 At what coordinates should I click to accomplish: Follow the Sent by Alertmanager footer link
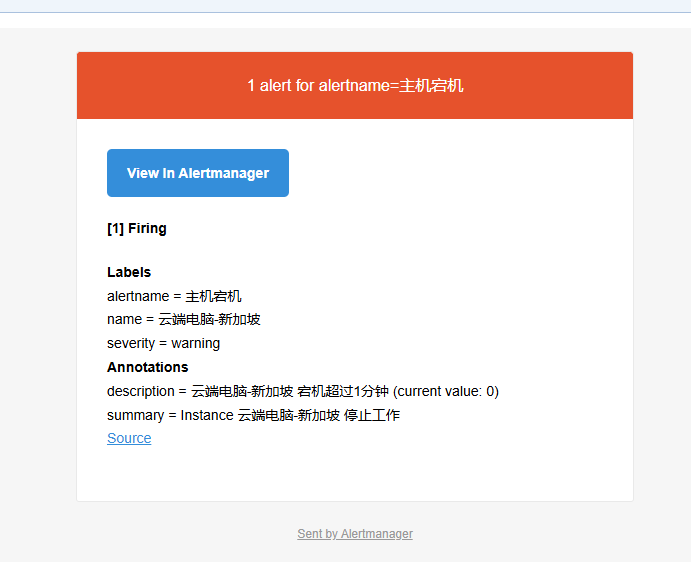tap(355, 534)
